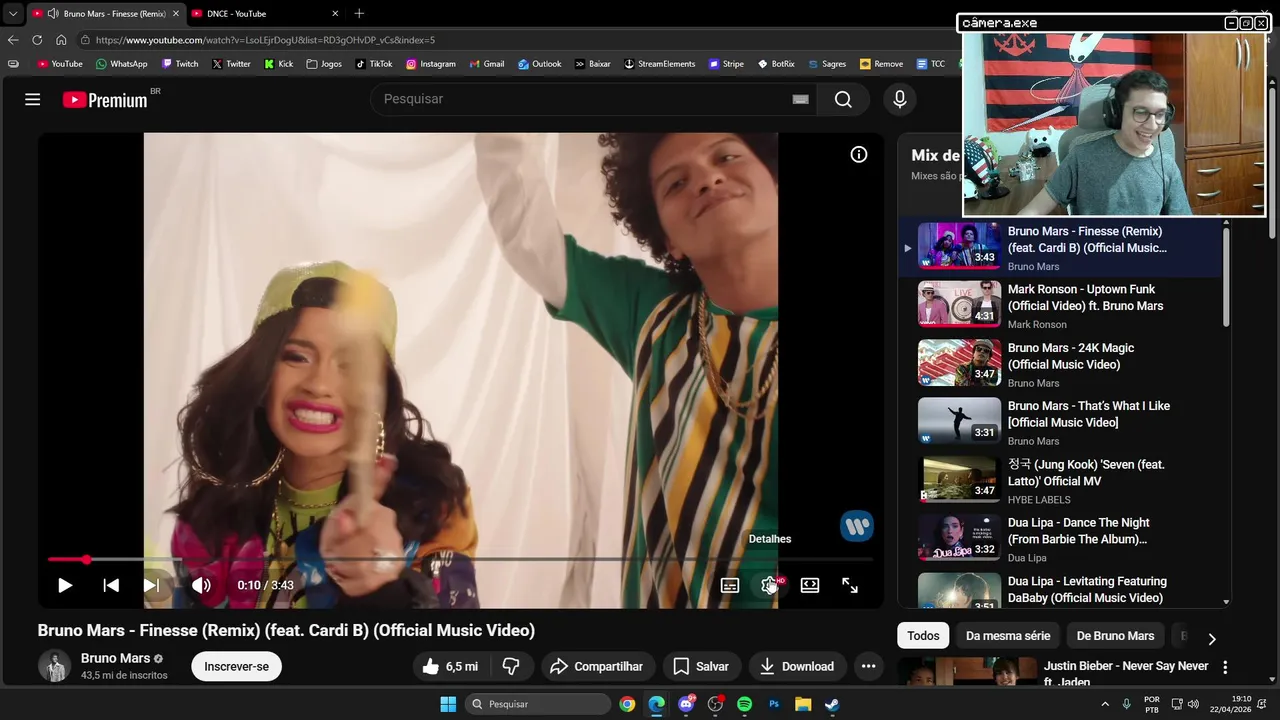The height and width of the screenshot is (720, 1280).
Task: Like the video with 6,5 mi
Action: [450, 666]
